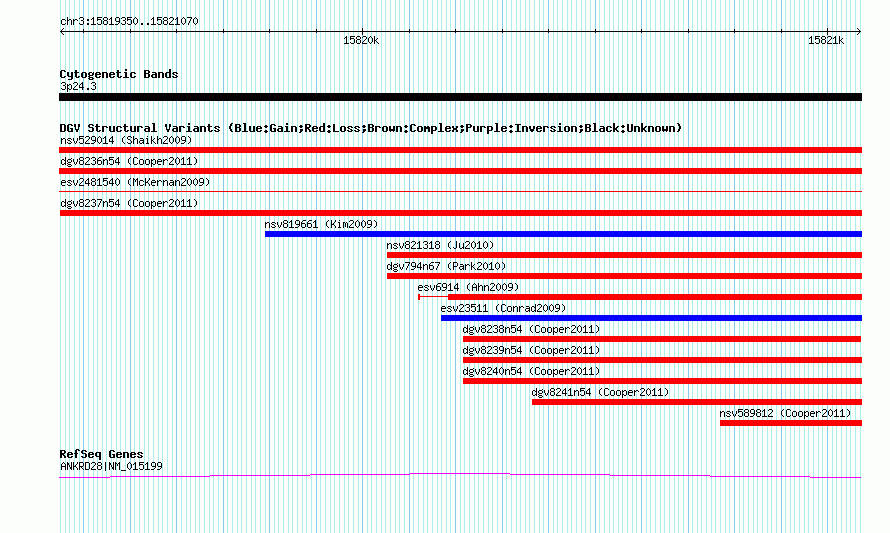Click the dgv8238n54 (Cooper2011) red bar
The image size is (890, 533).
(x=662, y=339)
